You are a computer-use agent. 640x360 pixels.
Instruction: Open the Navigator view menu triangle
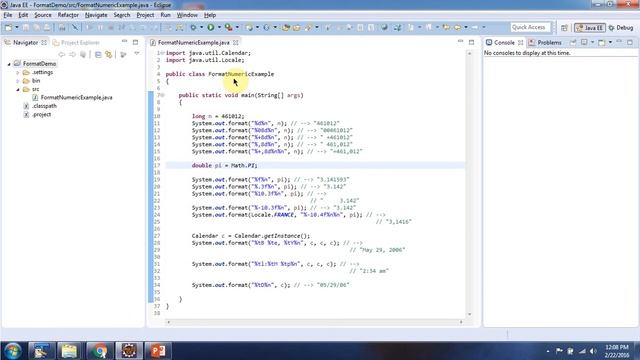click(137, 53)
